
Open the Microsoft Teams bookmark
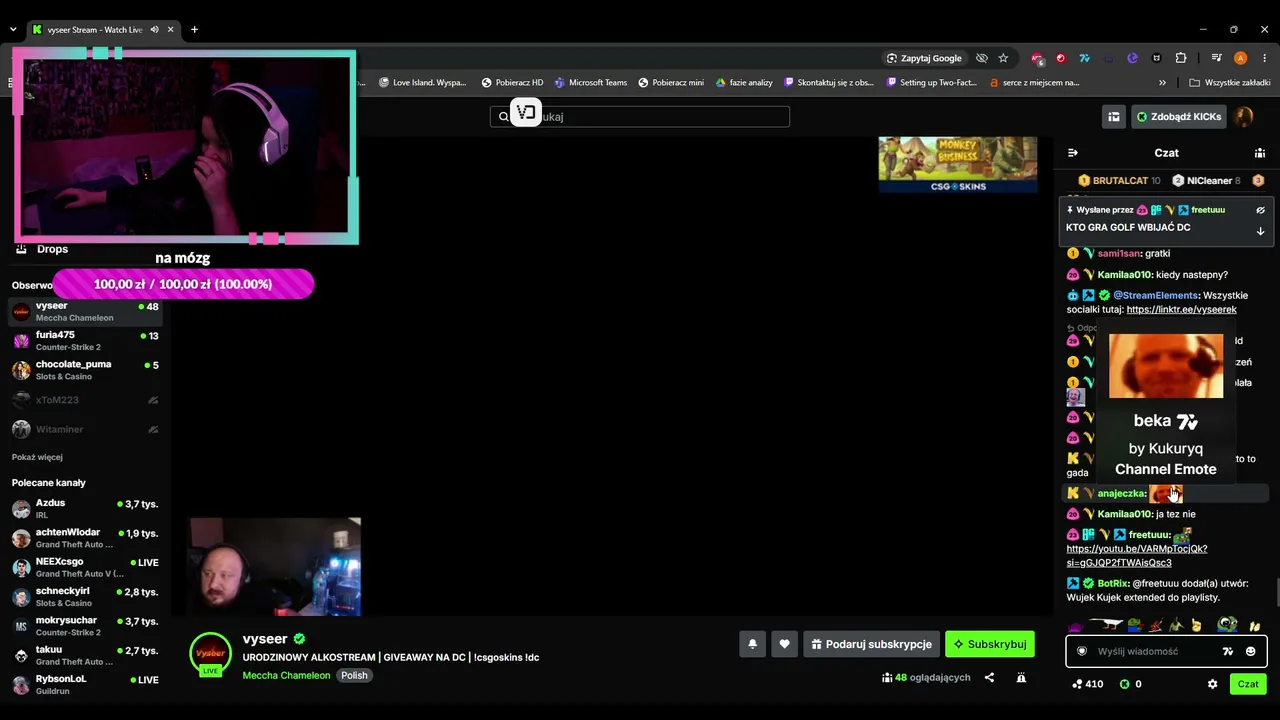tap(590, 82)
